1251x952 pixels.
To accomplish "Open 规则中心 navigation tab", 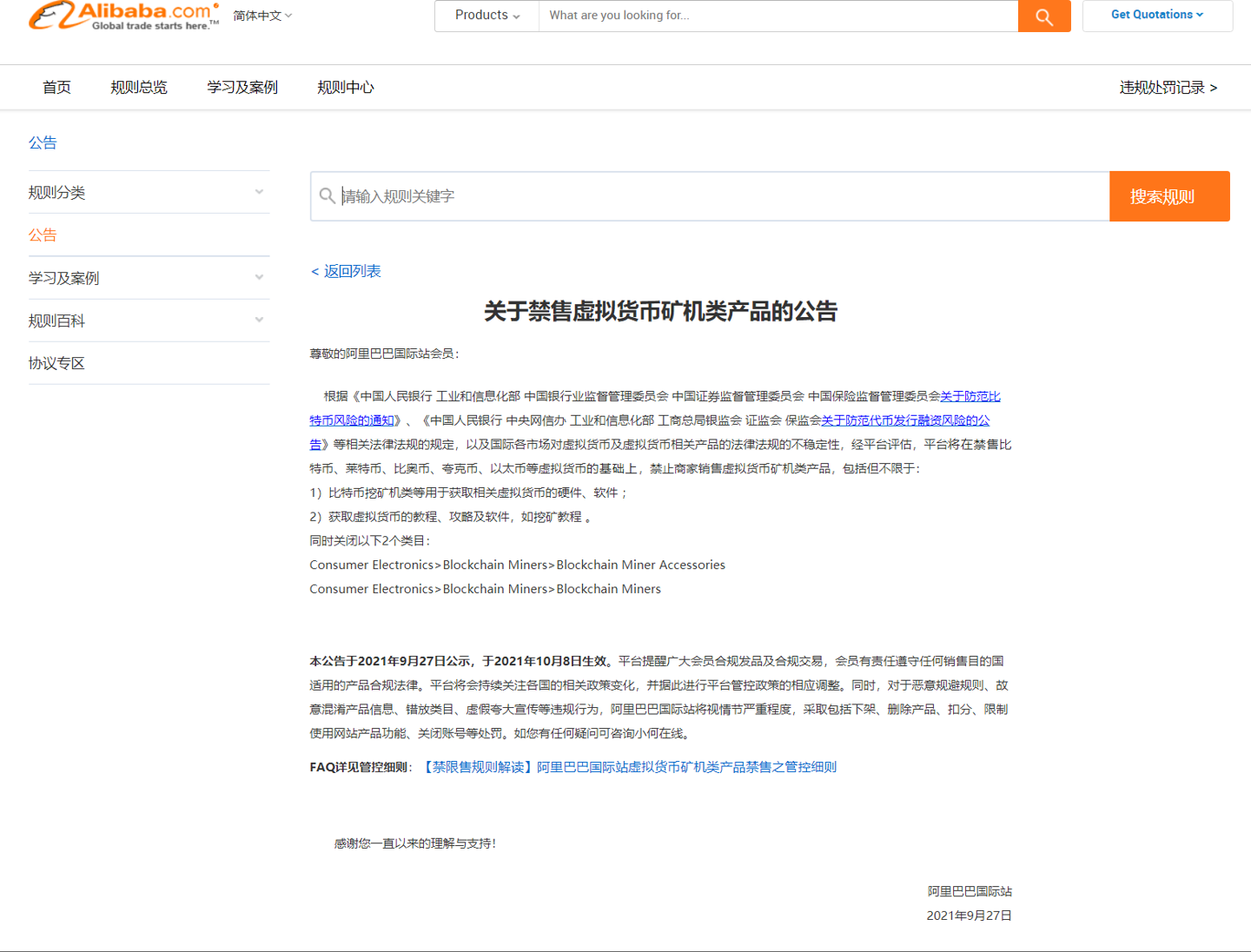I will pyautogui.click(x=346, y=88).
